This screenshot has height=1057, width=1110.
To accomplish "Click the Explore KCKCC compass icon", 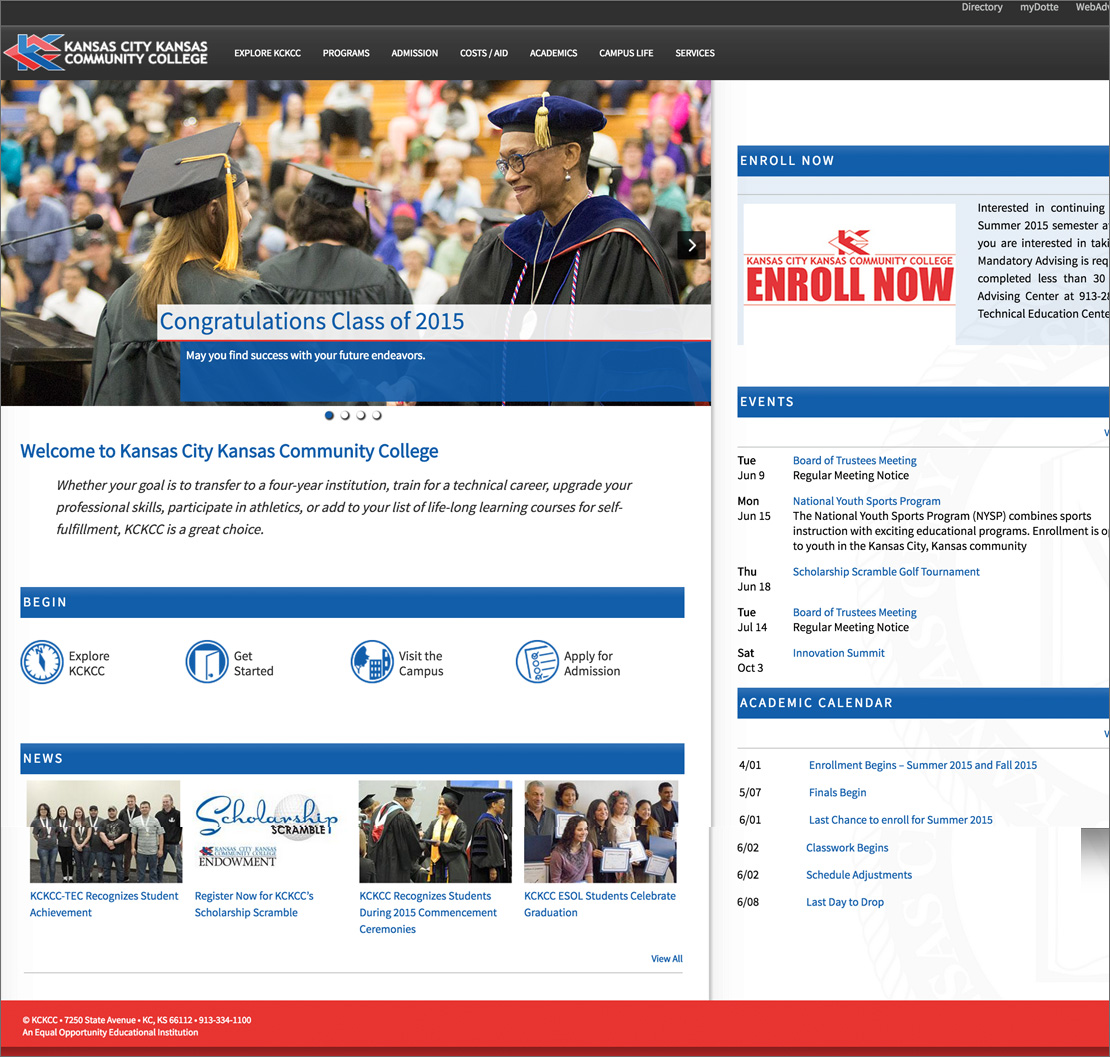I will pos(42,662).
